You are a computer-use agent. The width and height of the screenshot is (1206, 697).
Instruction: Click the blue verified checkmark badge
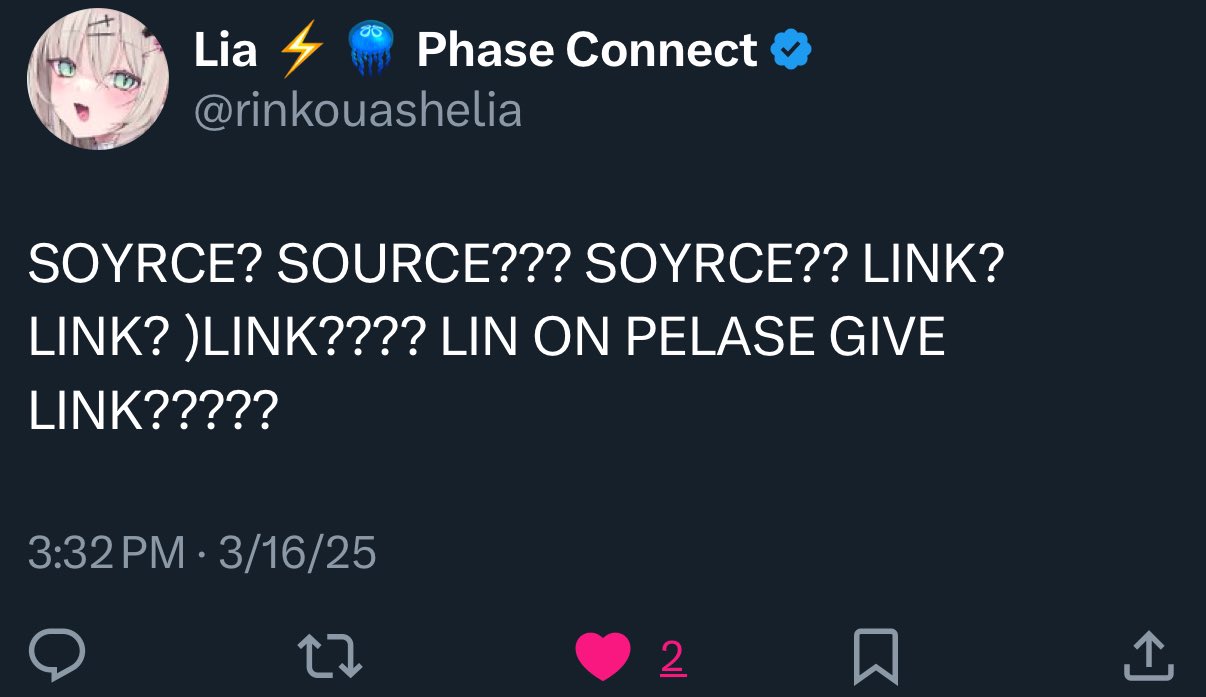pos(793,50)
